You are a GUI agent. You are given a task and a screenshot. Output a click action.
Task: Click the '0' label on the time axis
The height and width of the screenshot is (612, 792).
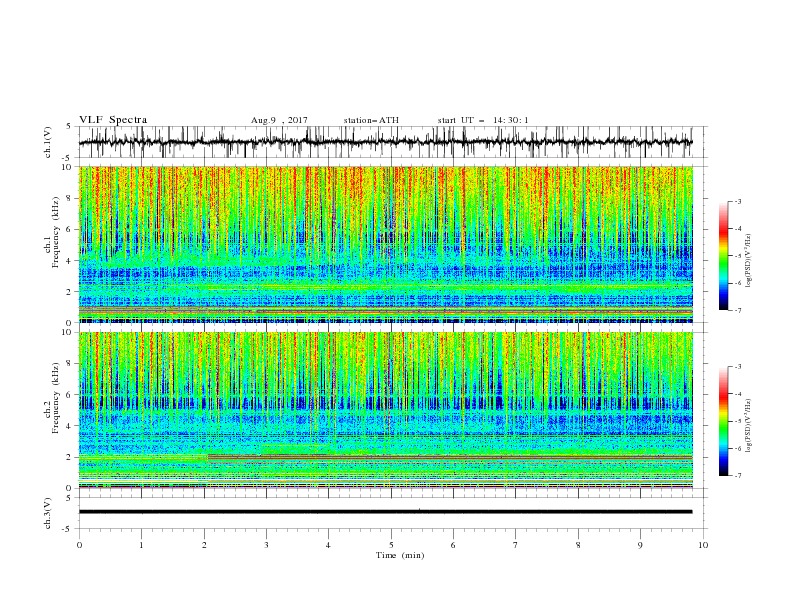click(x=79, y=545)
